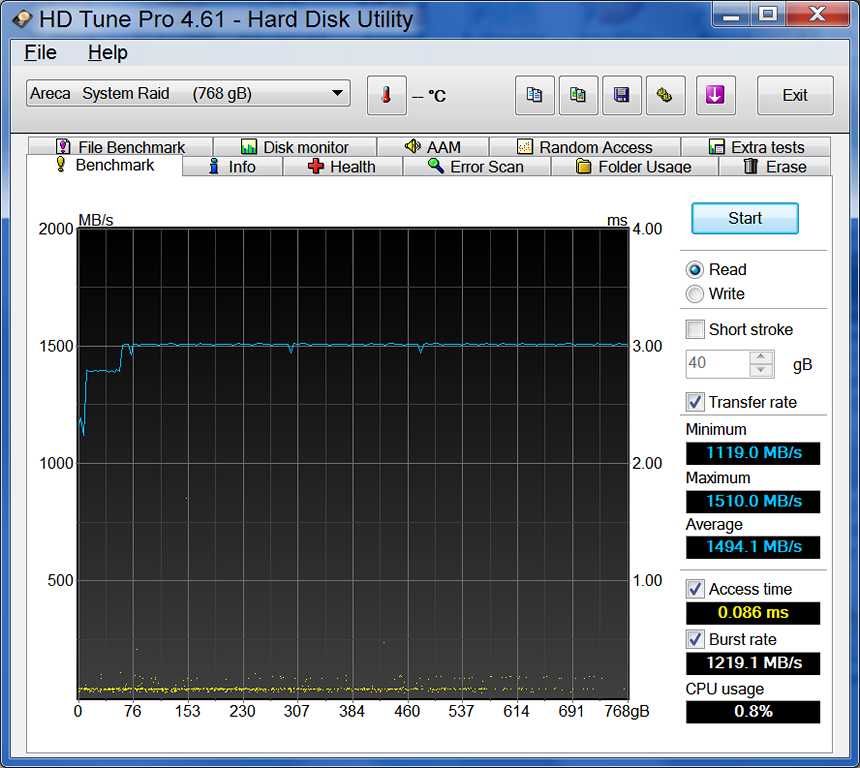Click the Minimum 1119.0 MB/s value
Viewport: 860px width, 768px height.
coord(753,453)
